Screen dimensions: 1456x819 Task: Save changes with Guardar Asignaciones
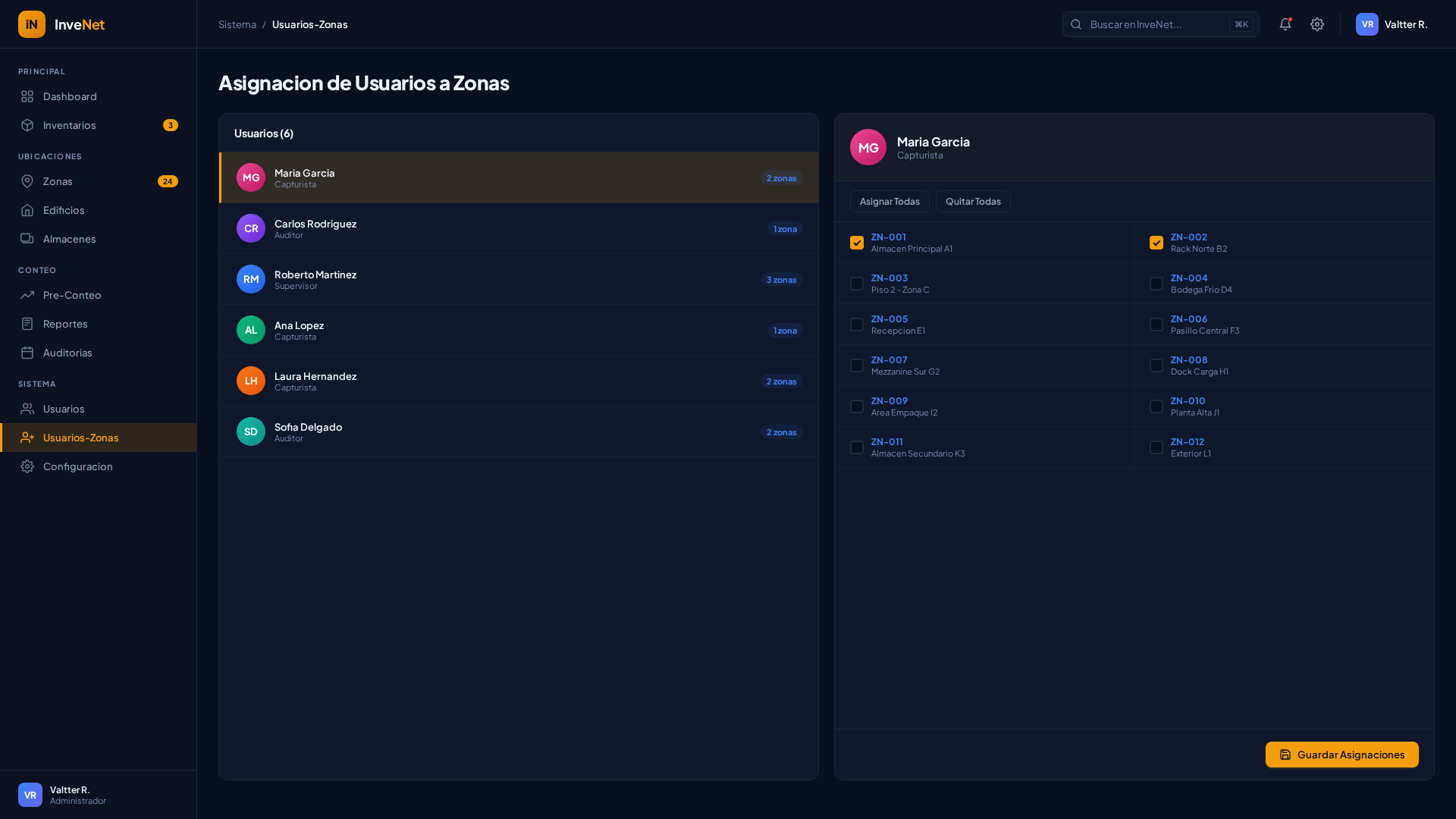(1341, 755)
